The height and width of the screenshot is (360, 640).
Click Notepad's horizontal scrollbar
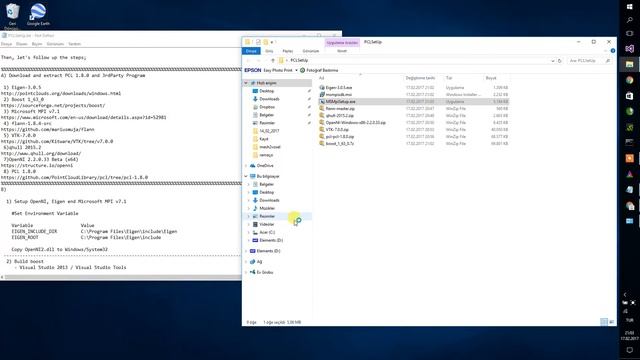[122, 277]
